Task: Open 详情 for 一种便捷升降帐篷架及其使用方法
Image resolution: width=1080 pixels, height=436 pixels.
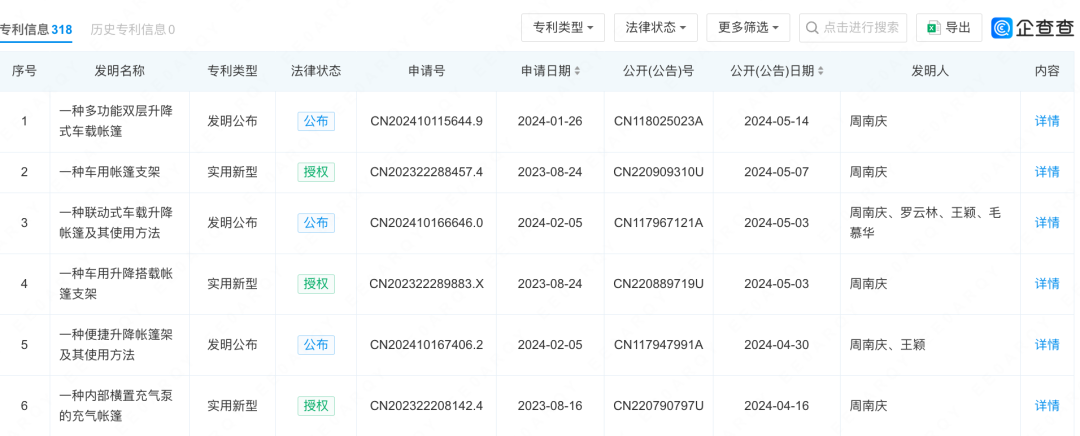Action: 1047,344
